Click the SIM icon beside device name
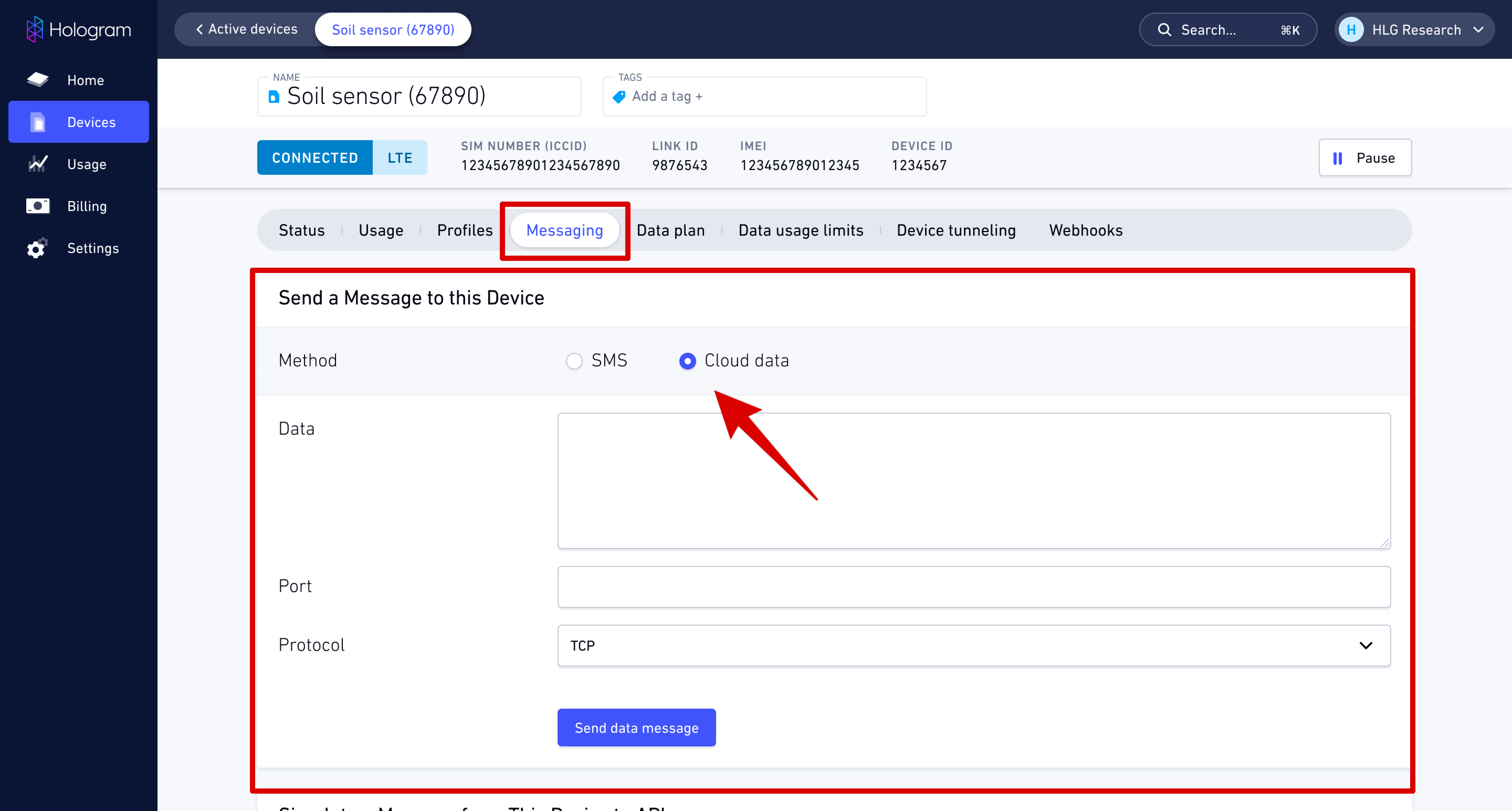Viewport: 1512px width, 811px height. click(274, 96)
